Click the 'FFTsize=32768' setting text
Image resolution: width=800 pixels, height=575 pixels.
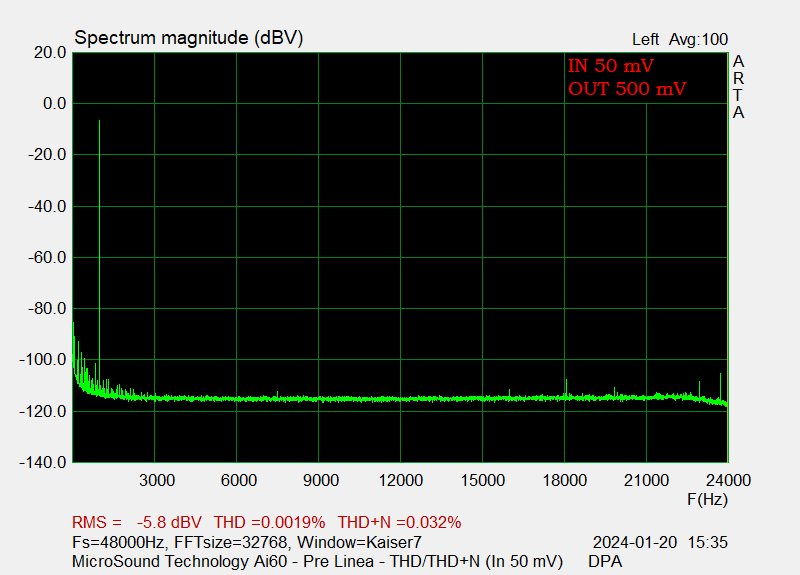pos(231,542)
